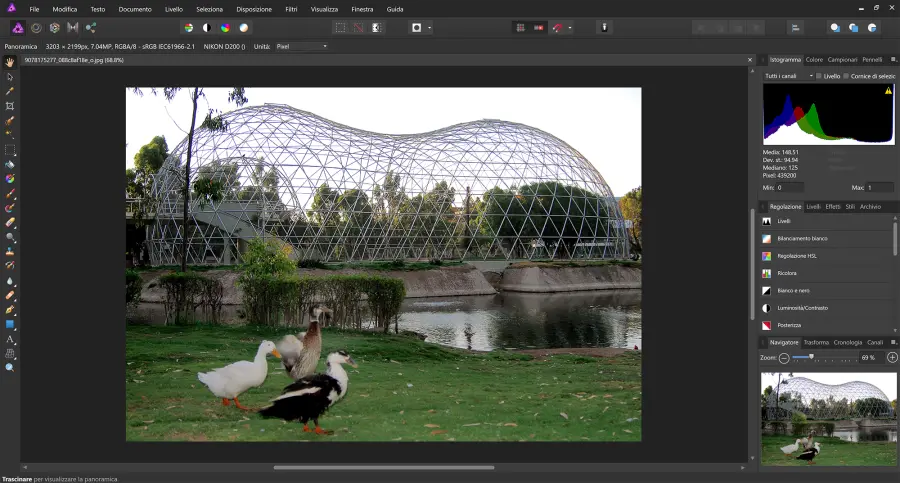Click the Invert Selection toolbar icon
The height and width of the screenshot is (483, 900).
click(377, 28)
